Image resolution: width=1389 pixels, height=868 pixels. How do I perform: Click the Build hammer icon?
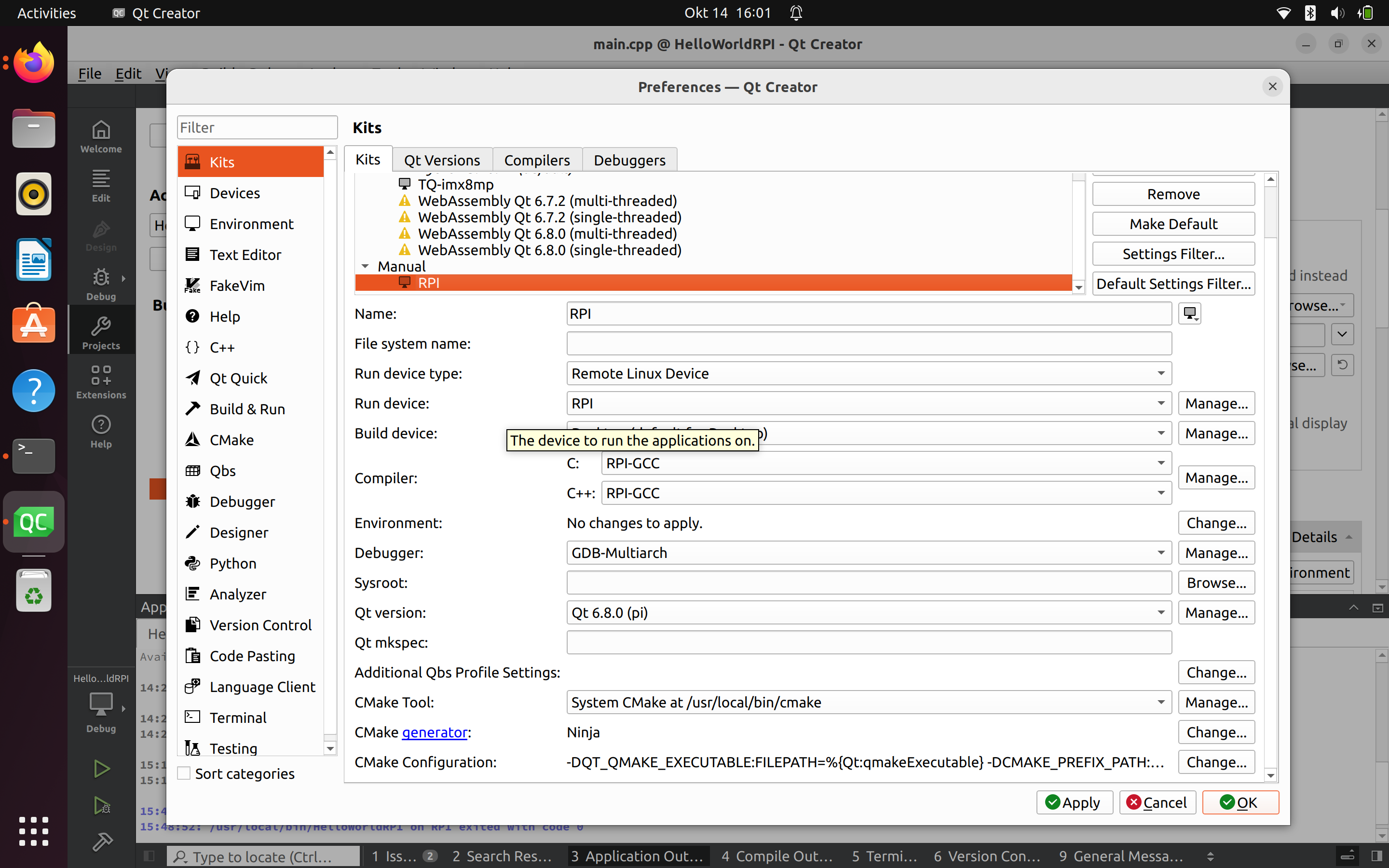point(102,841)
